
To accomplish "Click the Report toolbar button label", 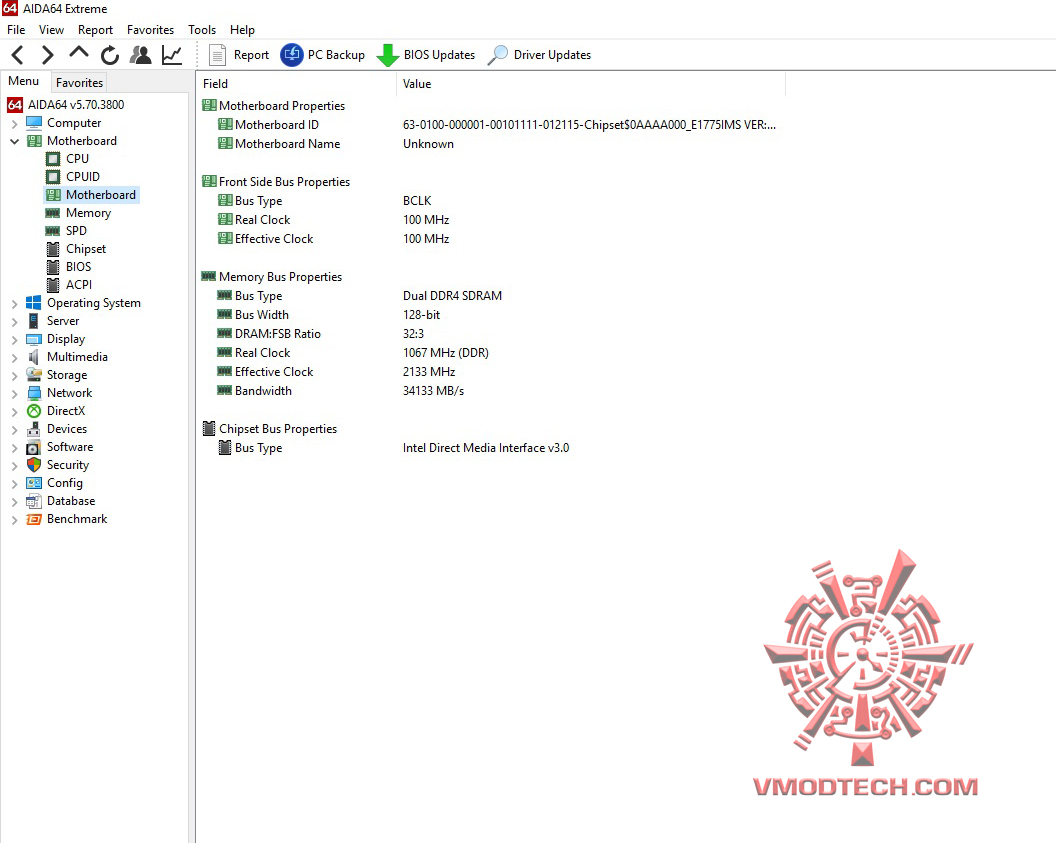I will (251, 55).
